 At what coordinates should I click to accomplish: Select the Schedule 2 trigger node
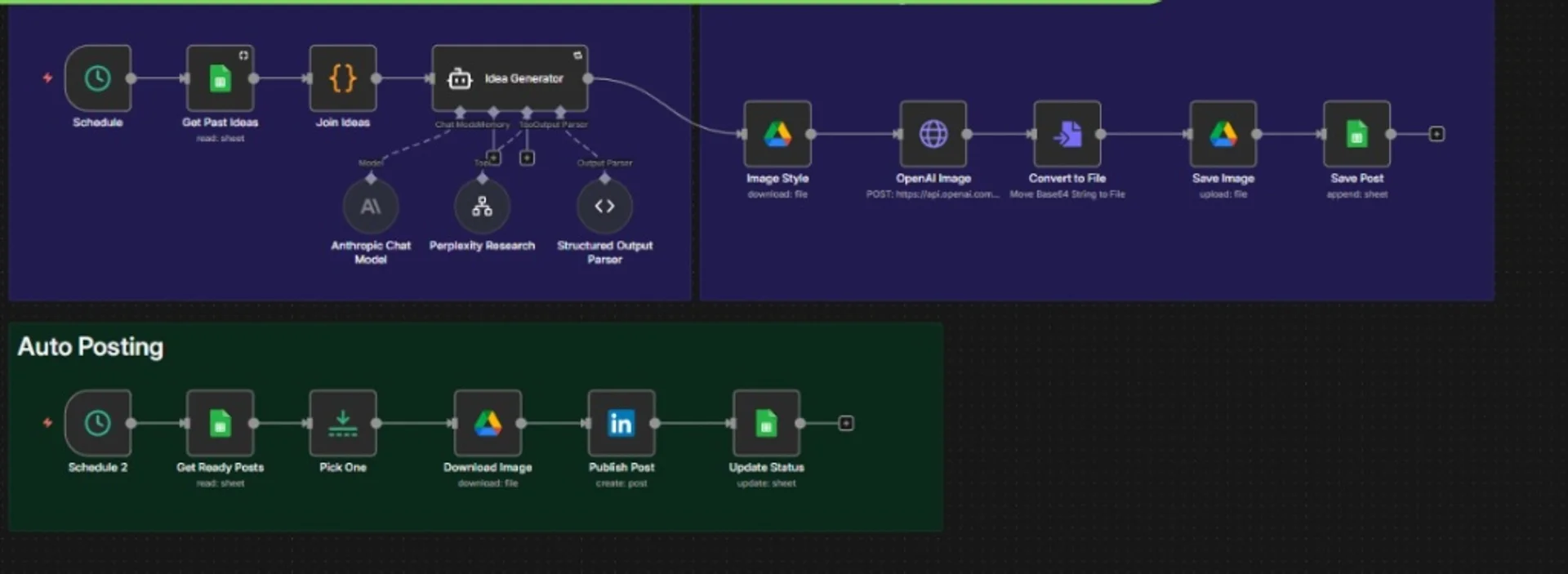(x=98, y=423)
